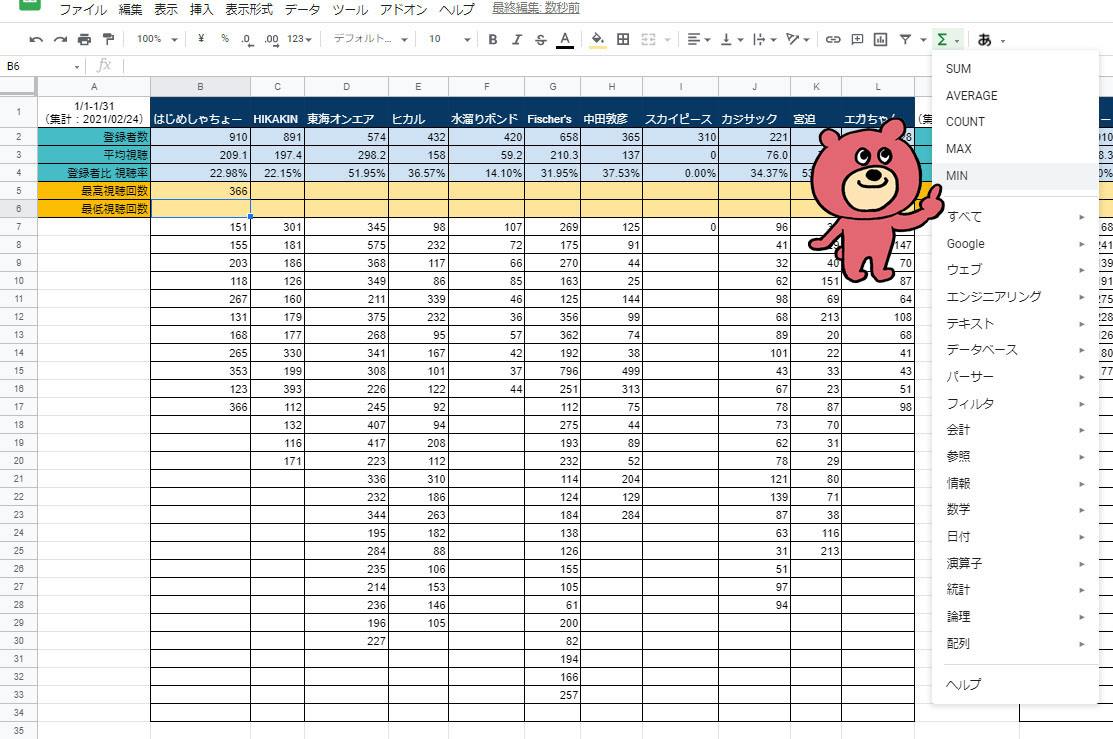This screenshot has height=739, width=1113.
Task: Activate the paint format tool
Action: click(x=108, y=39)
